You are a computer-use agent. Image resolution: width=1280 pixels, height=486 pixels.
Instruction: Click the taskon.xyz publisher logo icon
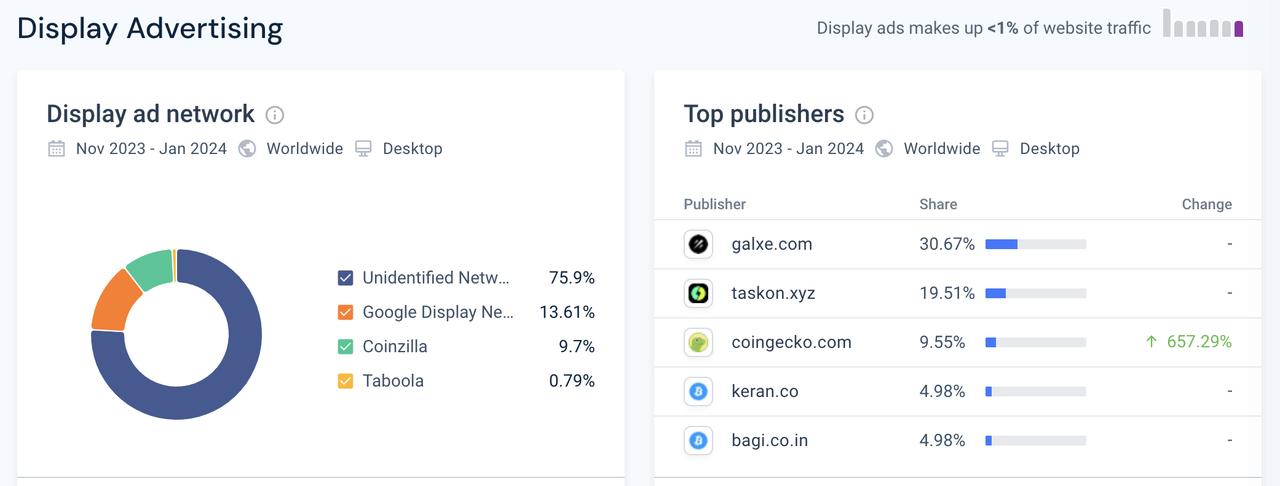tap(698, 293)
